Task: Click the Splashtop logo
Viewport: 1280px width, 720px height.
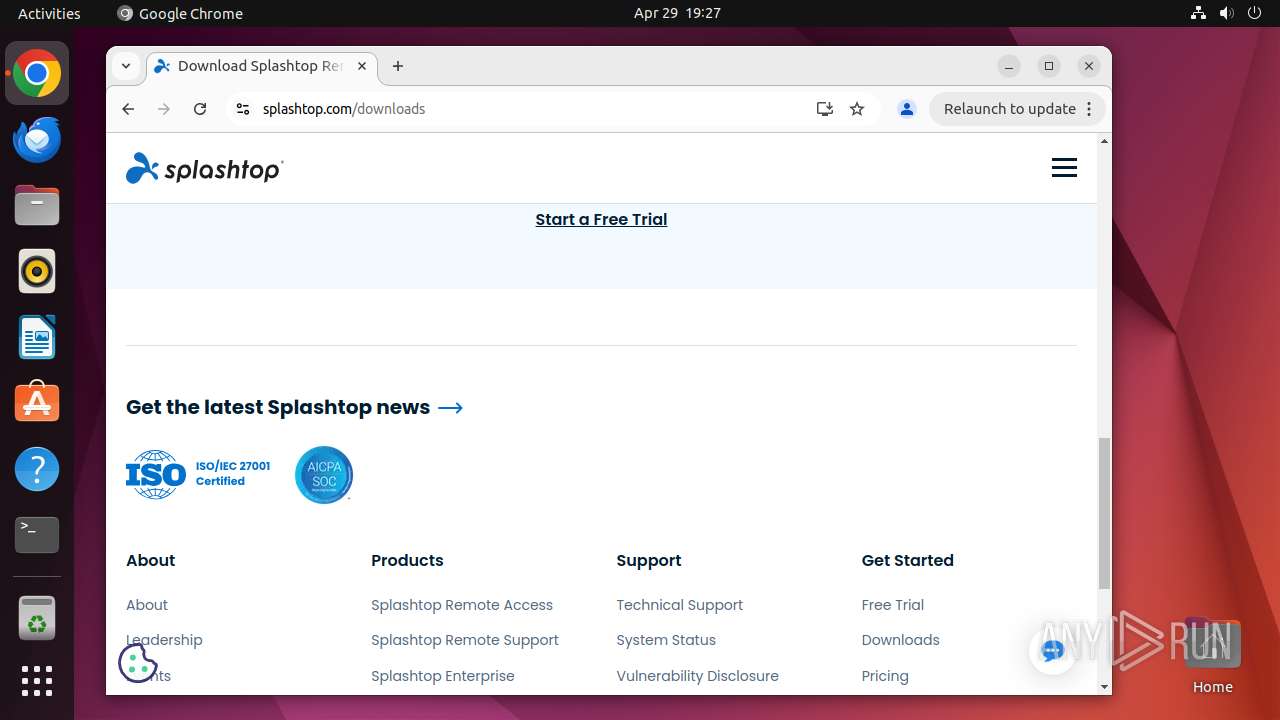Action: tap(205, 168)
